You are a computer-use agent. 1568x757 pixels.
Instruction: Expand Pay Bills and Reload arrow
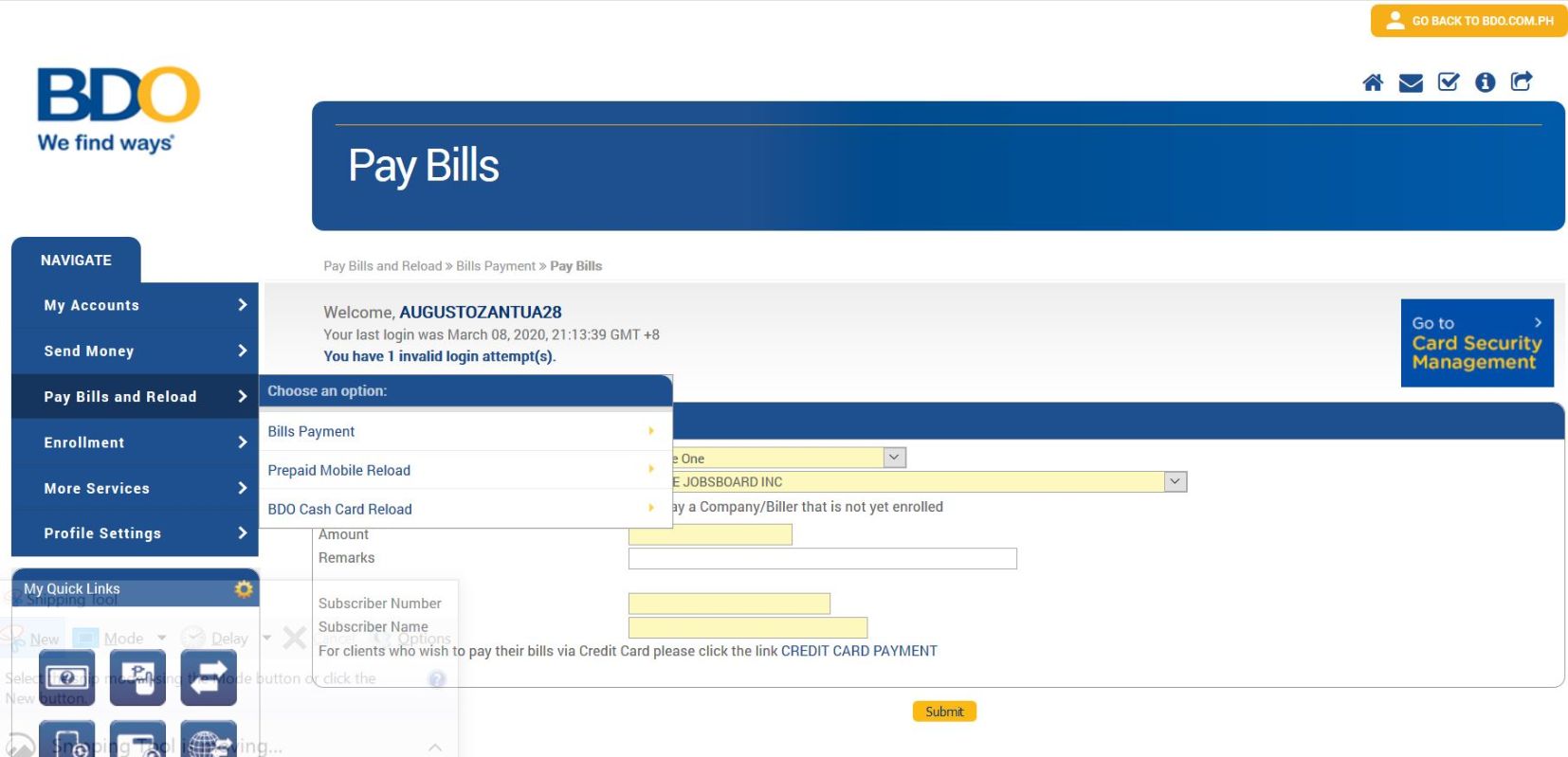click(x=242, y=396)
